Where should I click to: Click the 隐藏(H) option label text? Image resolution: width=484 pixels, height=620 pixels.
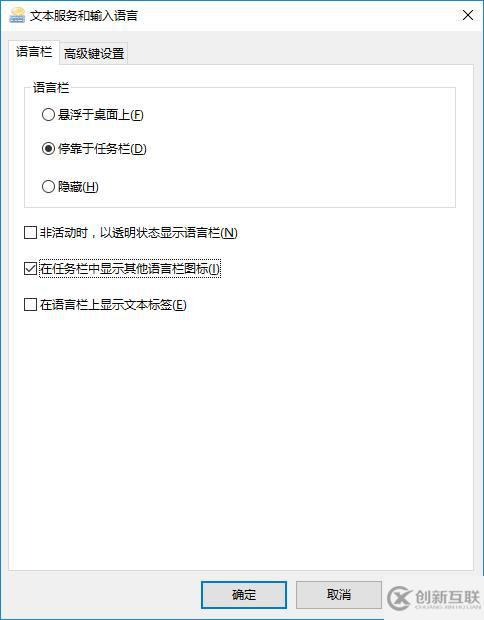click(78, 186)
